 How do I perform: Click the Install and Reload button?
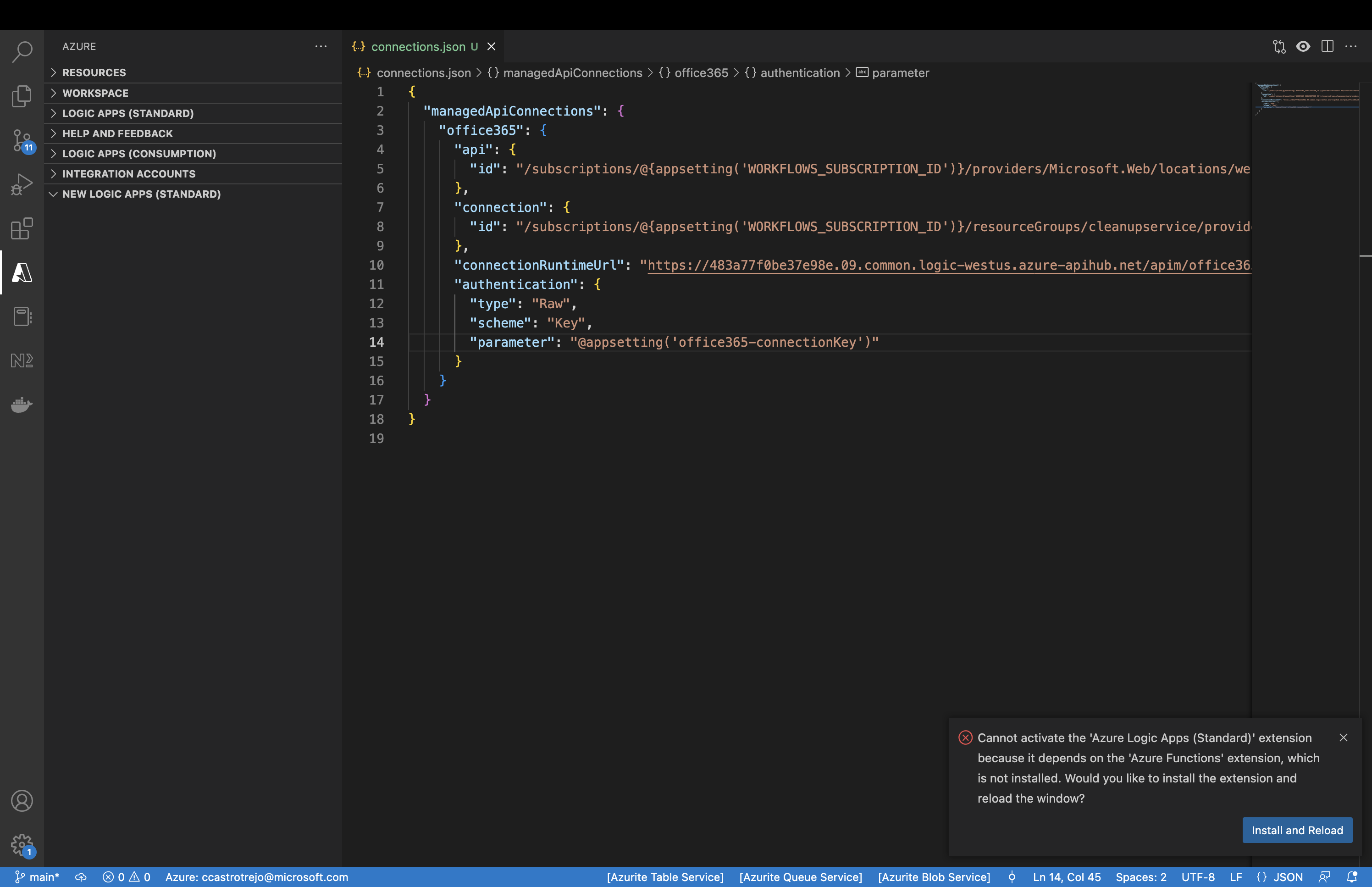click(x=1297, y=830)
